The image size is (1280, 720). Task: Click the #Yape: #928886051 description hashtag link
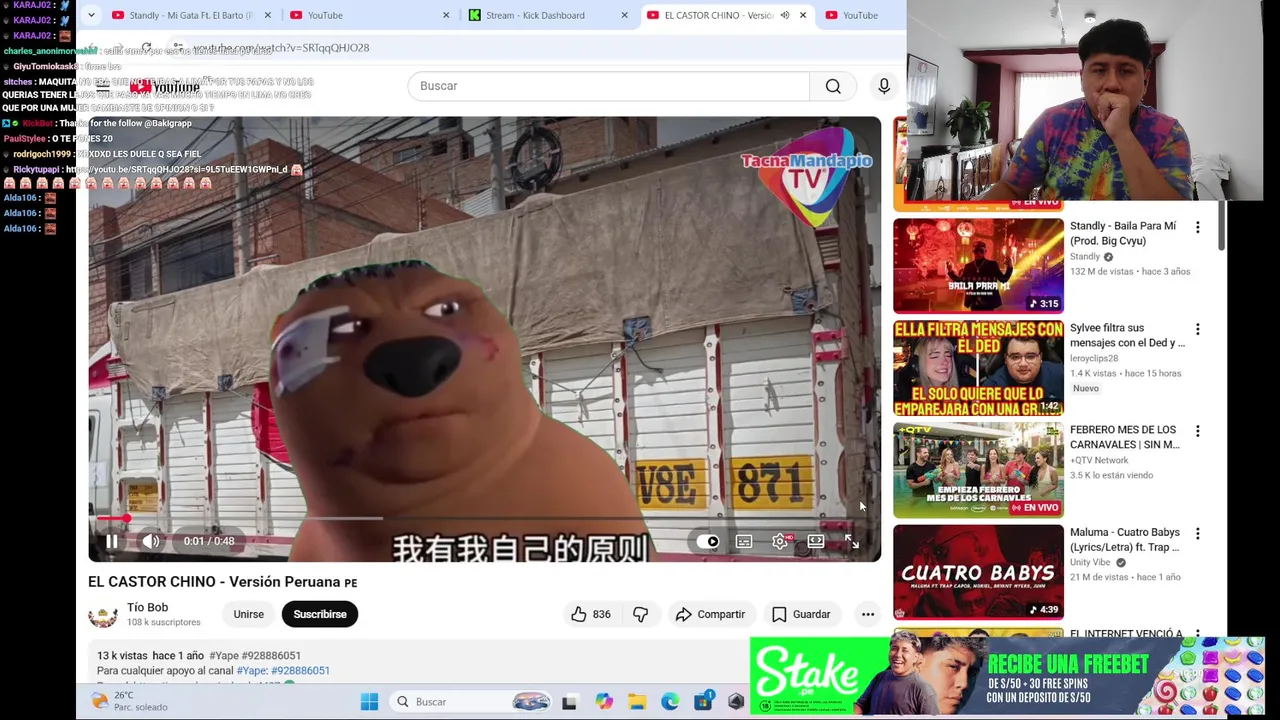click(283, 671)
